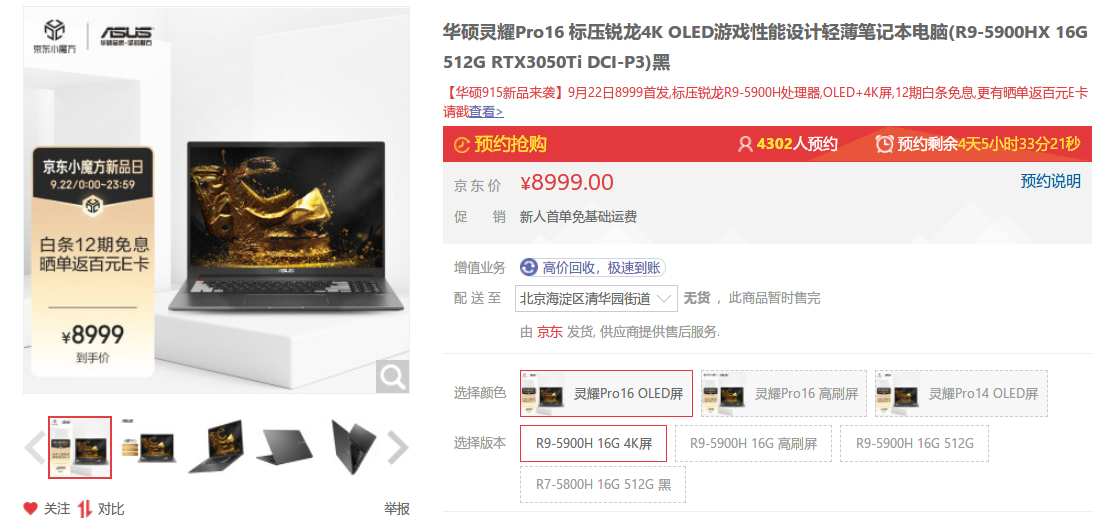The image size is (1102, 526).
Task: Select the angled open laptop thumbnail
Action: [216, 447]
